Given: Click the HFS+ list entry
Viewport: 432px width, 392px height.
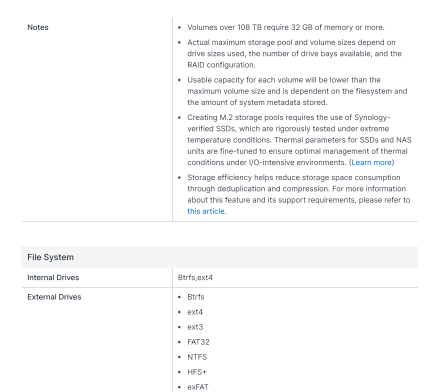Looking at the screenshot, I should (197, 372).
